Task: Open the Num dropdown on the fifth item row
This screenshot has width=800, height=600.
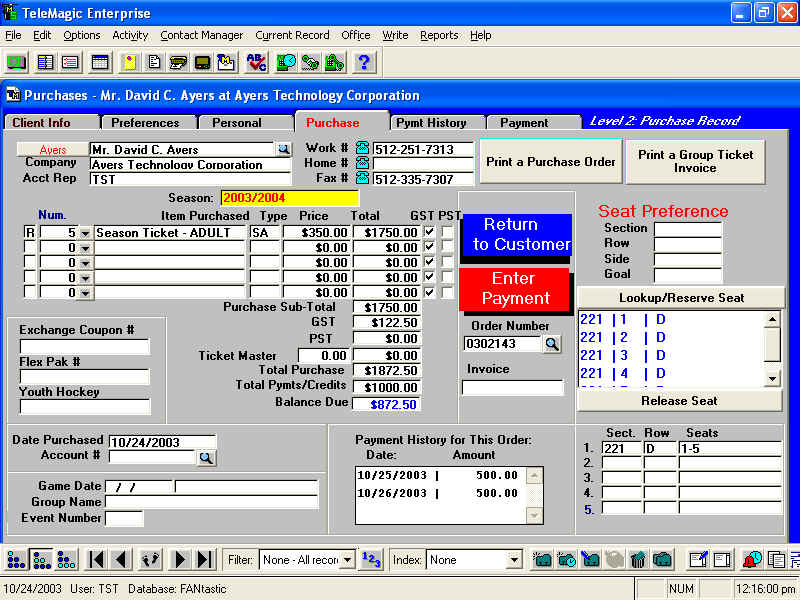Action: 85,293
